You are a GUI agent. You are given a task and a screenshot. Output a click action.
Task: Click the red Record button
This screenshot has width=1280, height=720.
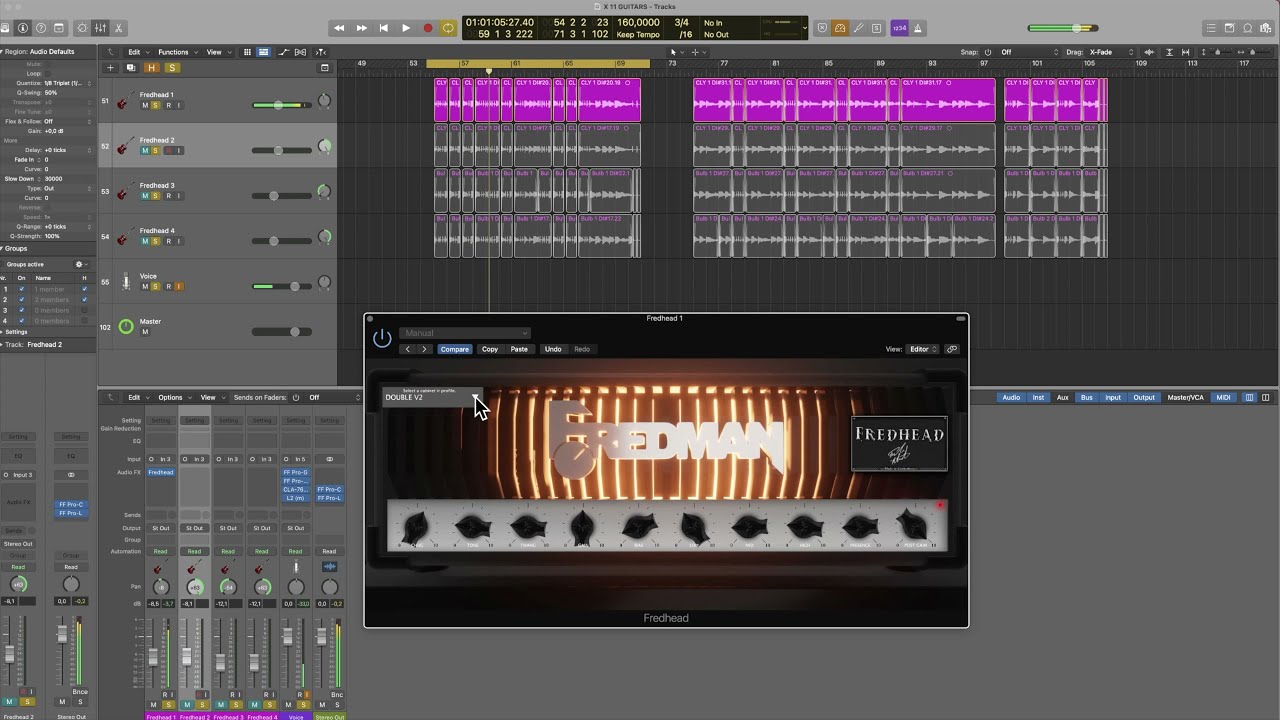click(x=427, y=28)
